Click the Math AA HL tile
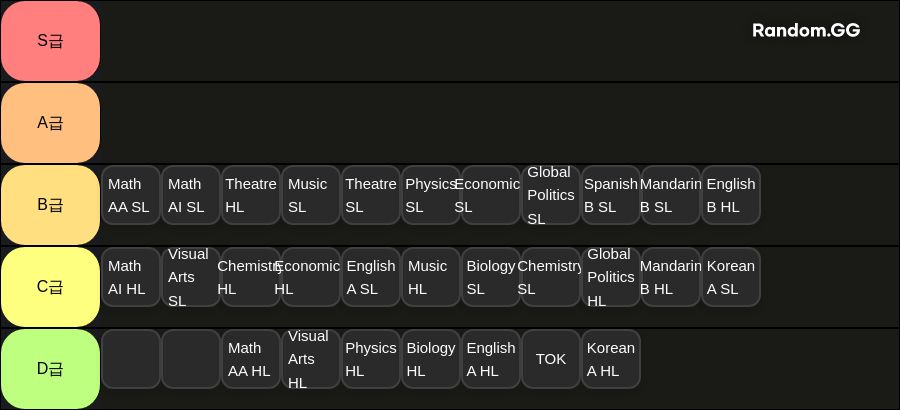 [x=251, y=359]
